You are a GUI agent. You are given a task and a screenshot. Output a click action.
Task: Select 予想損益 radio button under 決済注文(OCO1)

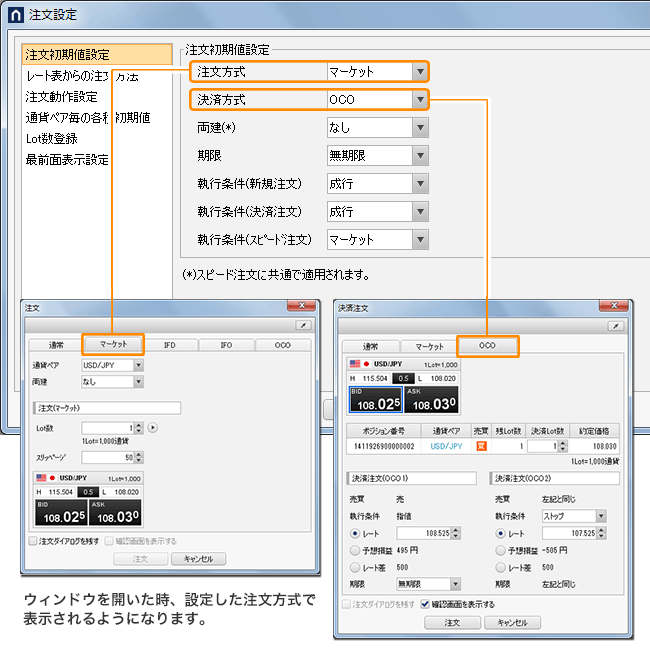click(355, 549)
